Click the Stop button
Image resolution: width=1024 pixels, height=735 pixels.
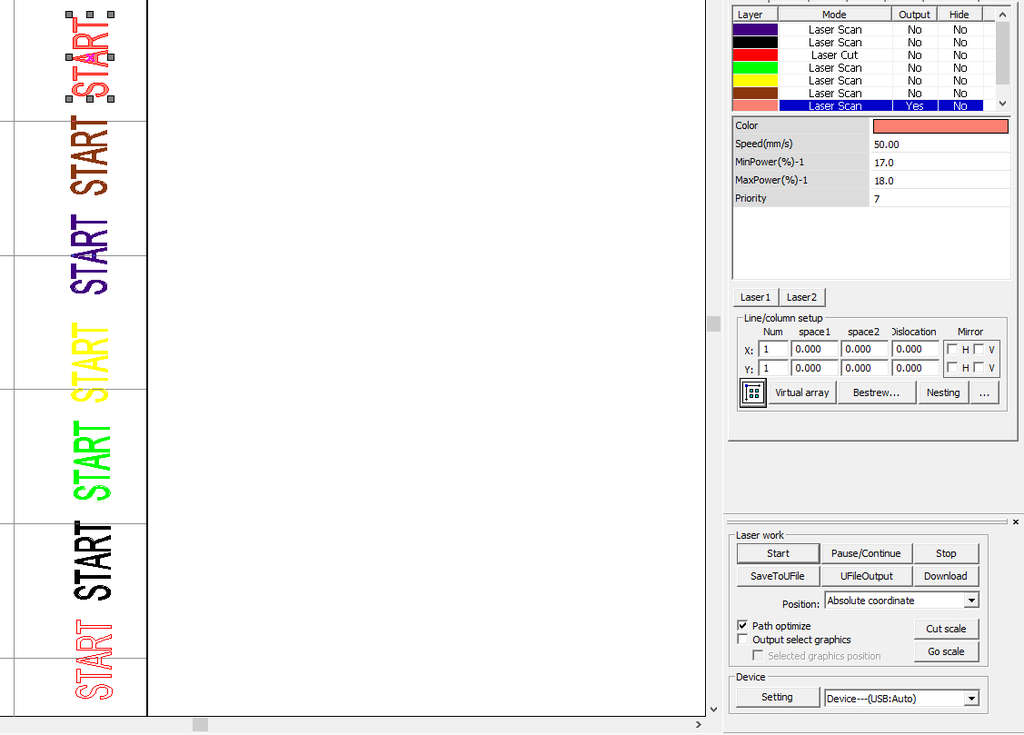pyautogui.click(x=946, y=553)
